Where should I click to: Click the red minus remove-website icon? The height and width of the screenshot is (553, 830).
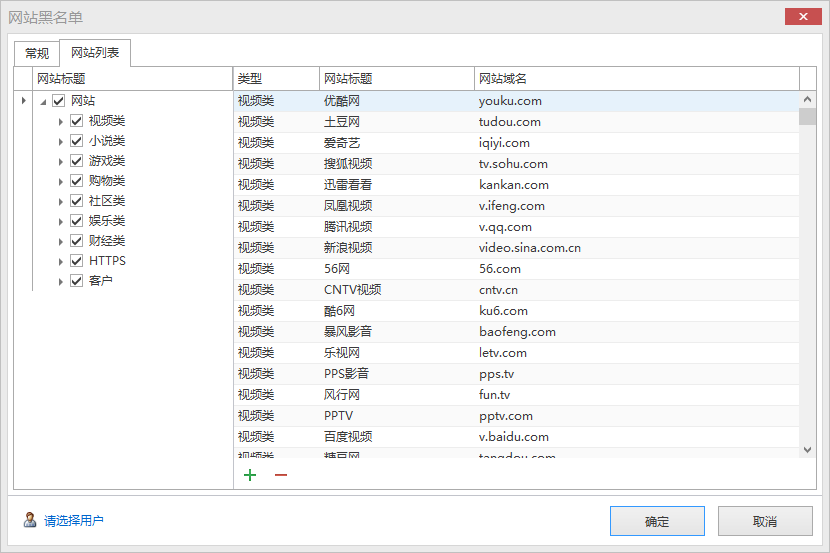pos(281,475)
